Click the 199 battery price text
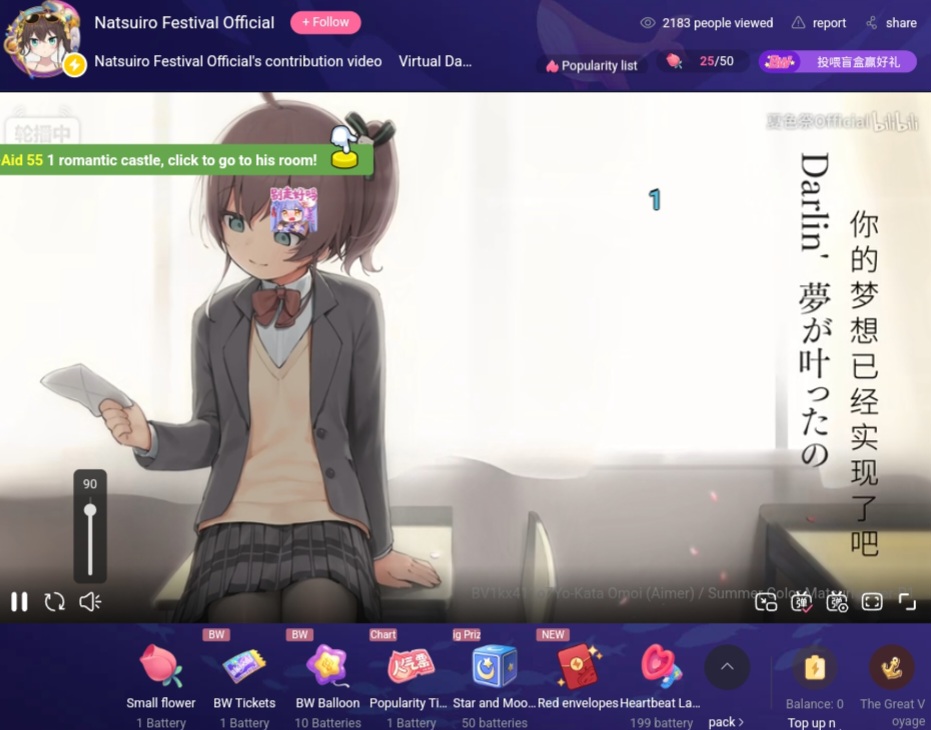 pos(661,722)
